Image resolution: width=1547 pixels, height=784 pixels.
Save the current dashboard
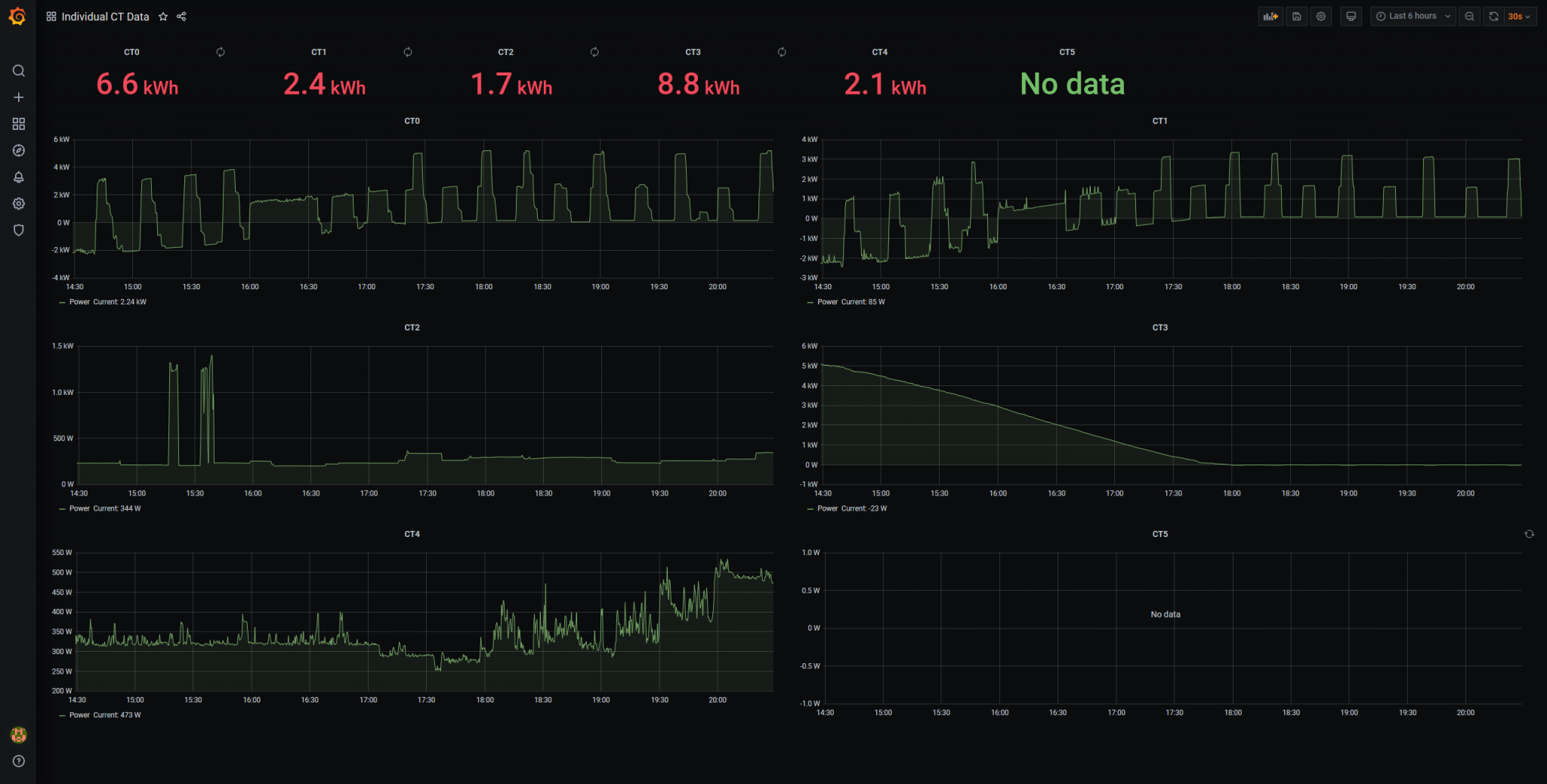[1296, 16]
